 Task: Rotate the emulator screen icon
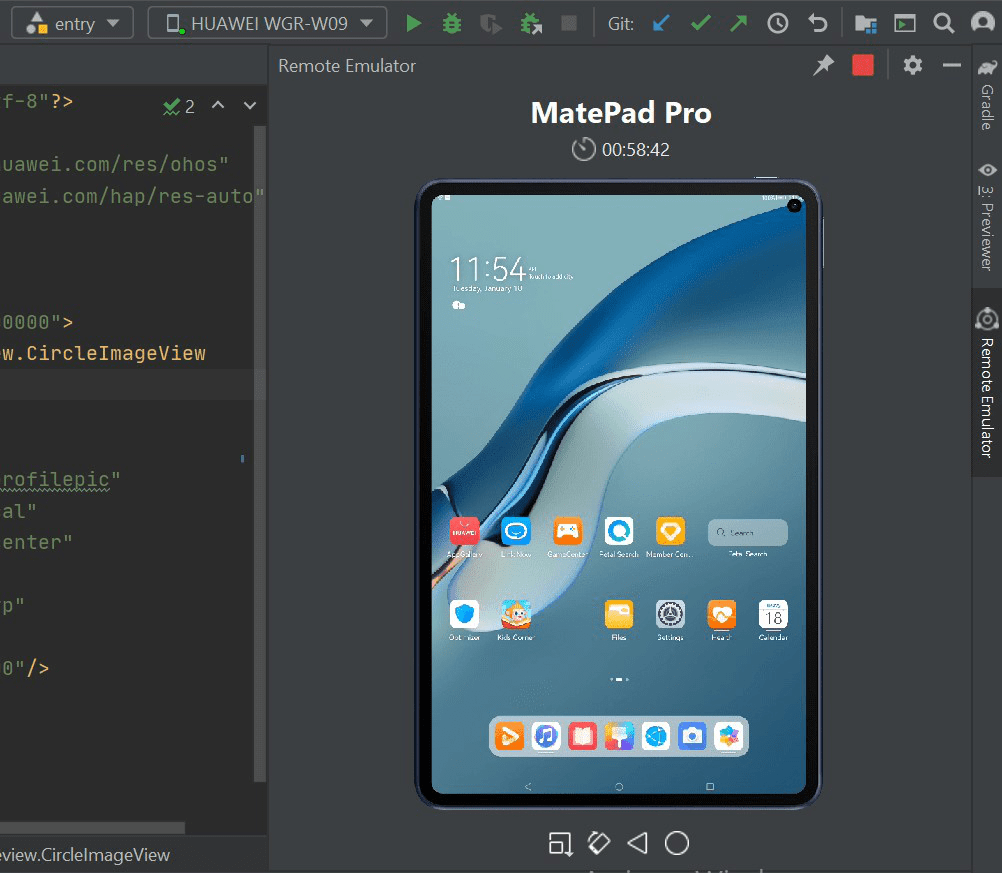pyautogui.click(x=599, y=843)
